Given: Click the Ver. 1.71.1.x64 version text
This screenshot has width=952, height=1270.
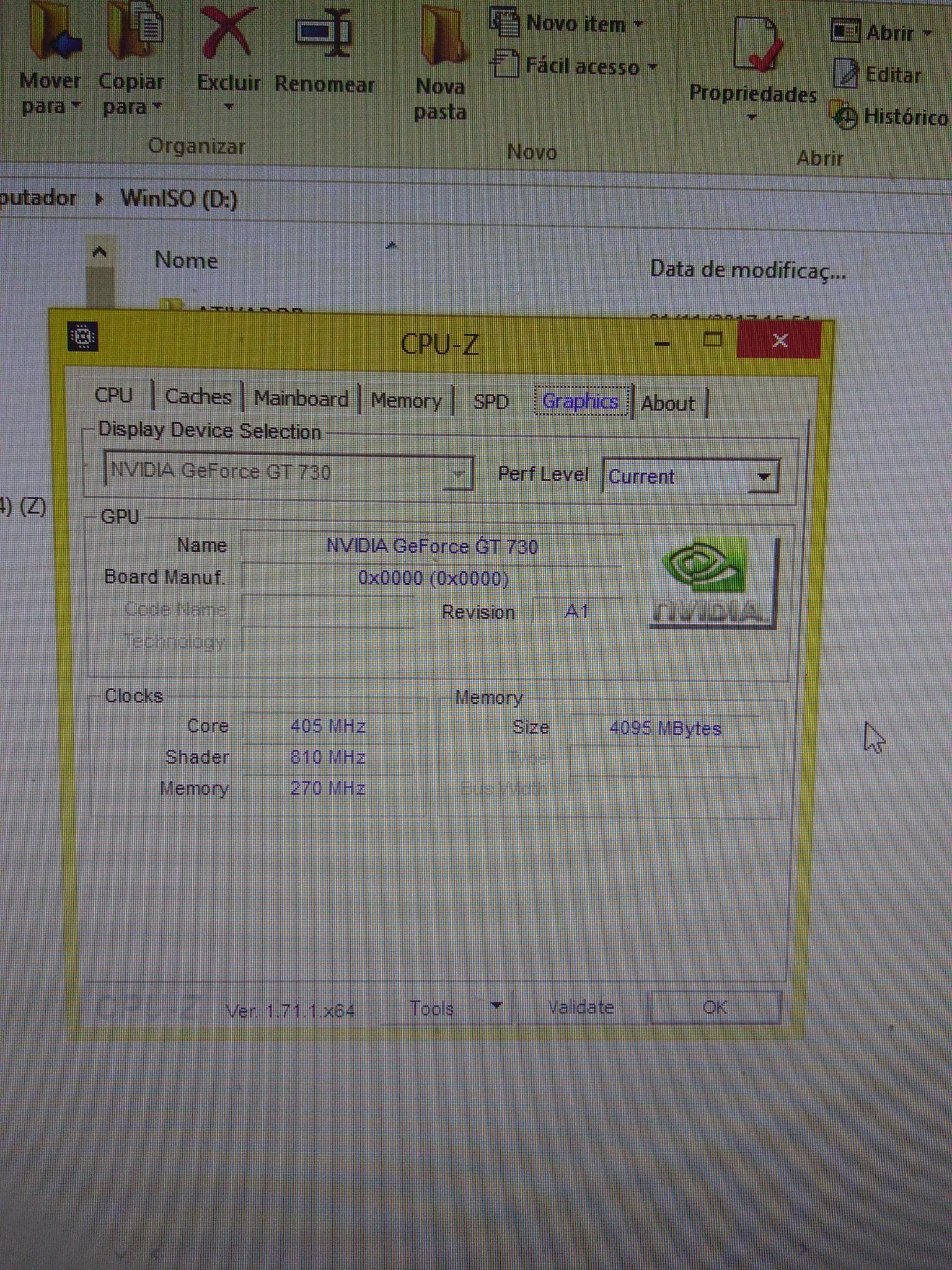Looking at the screenshot, I should click(290, 1011).
